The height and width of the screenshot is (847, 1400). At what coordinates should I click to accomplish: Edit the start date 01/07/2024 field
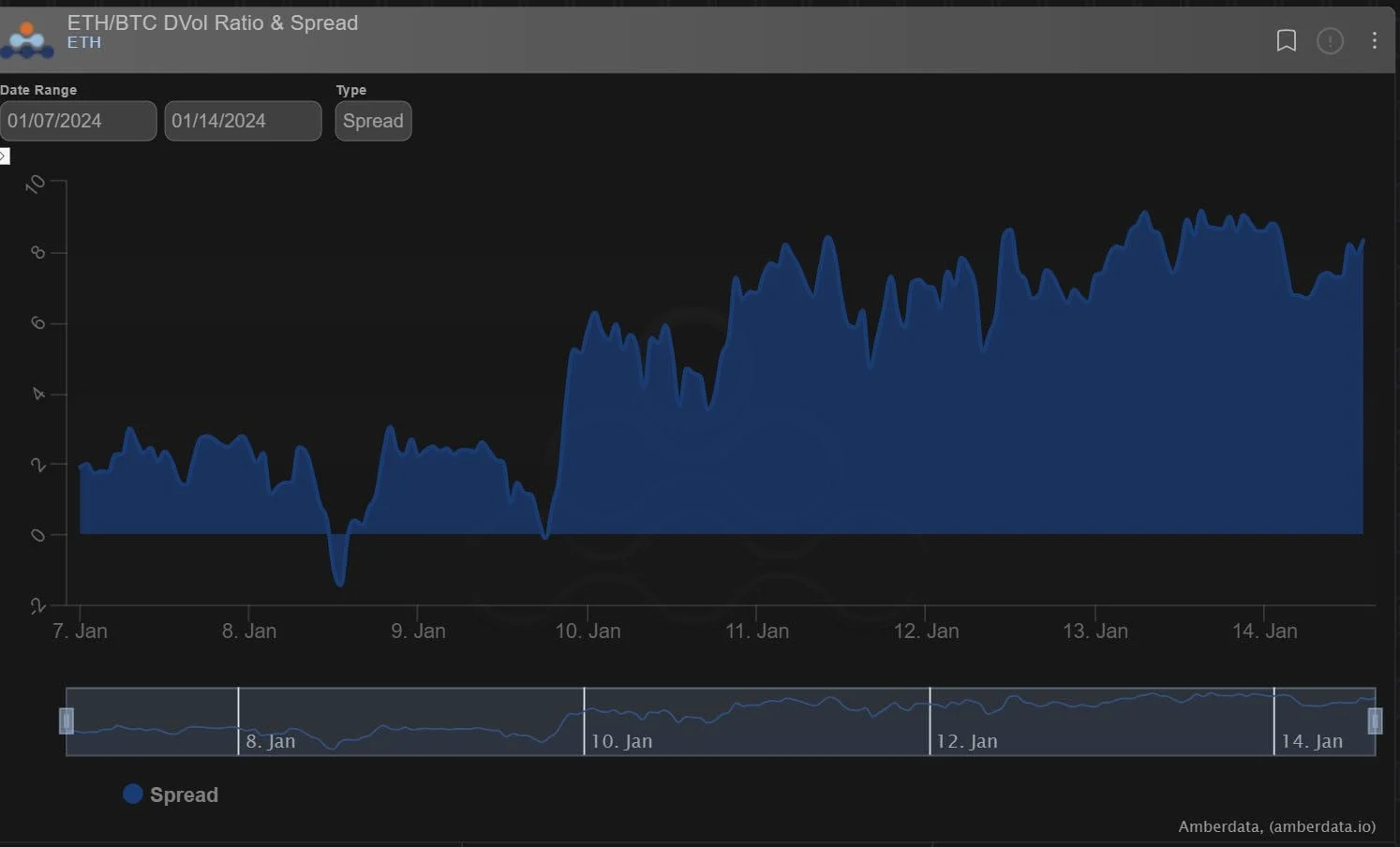[x=78, y=121]
